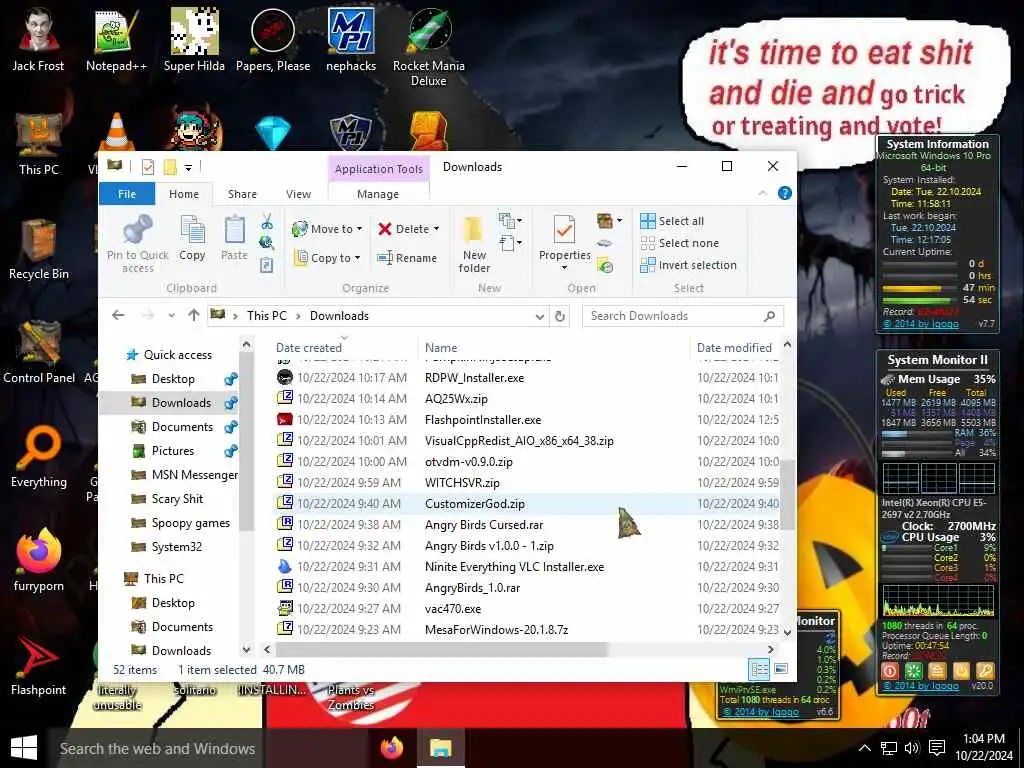This screenshot has height=768, width=1024.
Task: Click the Cut scissors icon in Clipboard group
Action: tap(266, 221)
